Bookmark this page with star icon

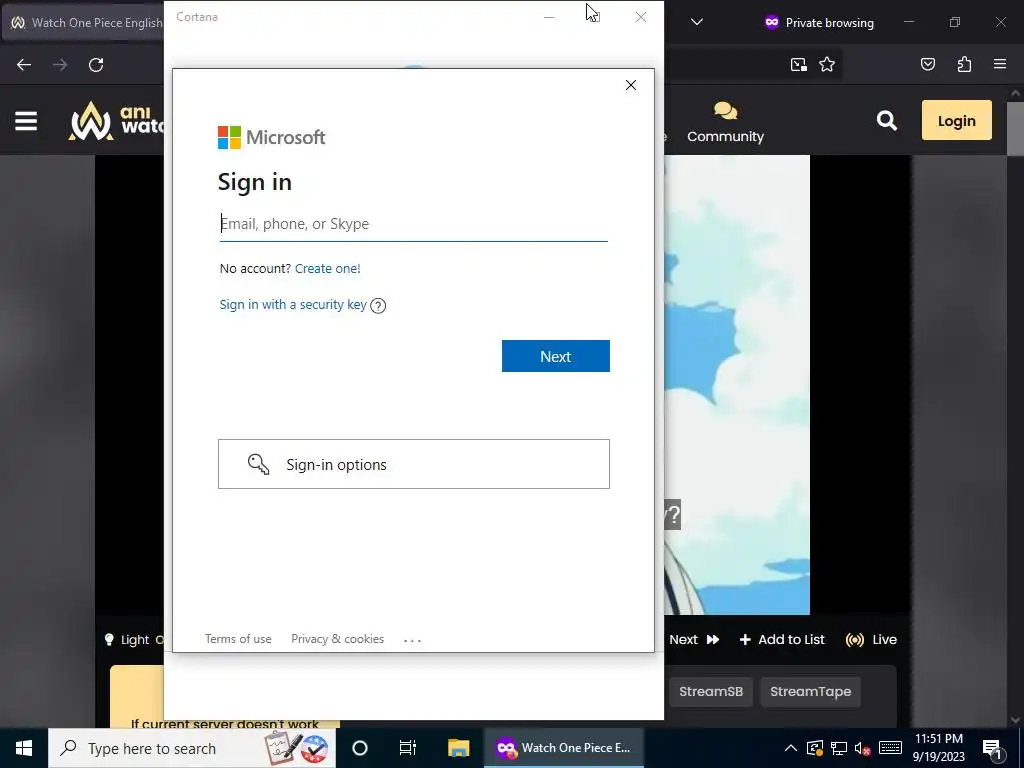pos(827,64)
